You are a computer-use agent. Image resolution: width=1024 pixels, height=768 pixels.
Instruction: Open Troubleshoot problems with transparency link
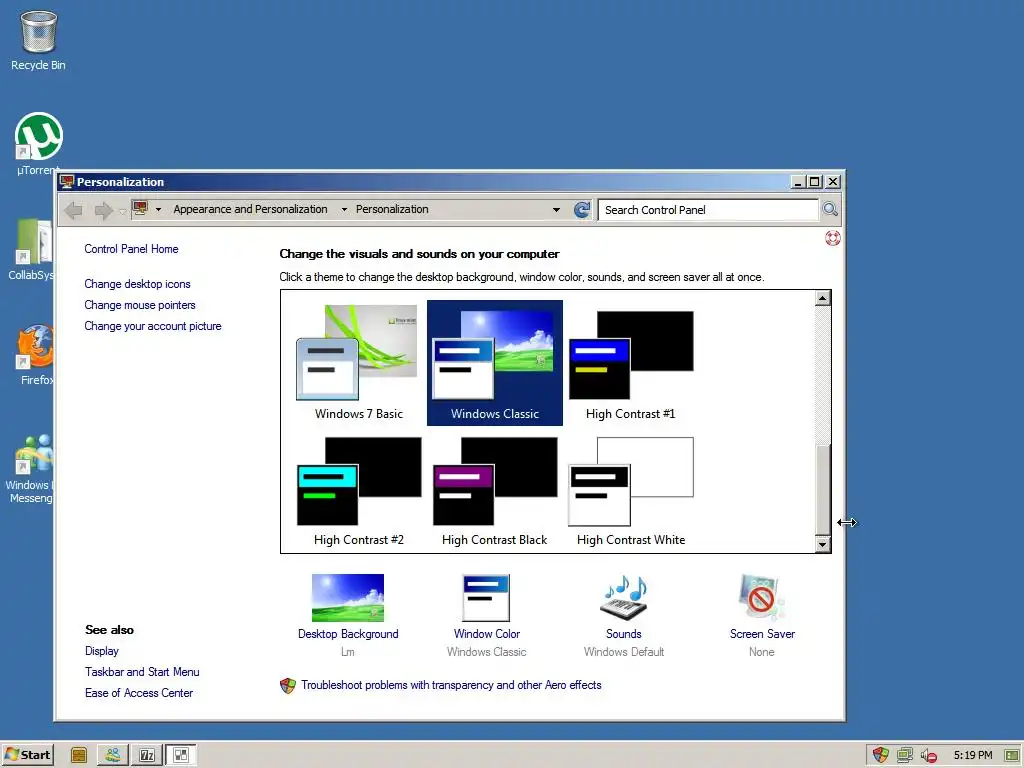[x=451, y=685]
